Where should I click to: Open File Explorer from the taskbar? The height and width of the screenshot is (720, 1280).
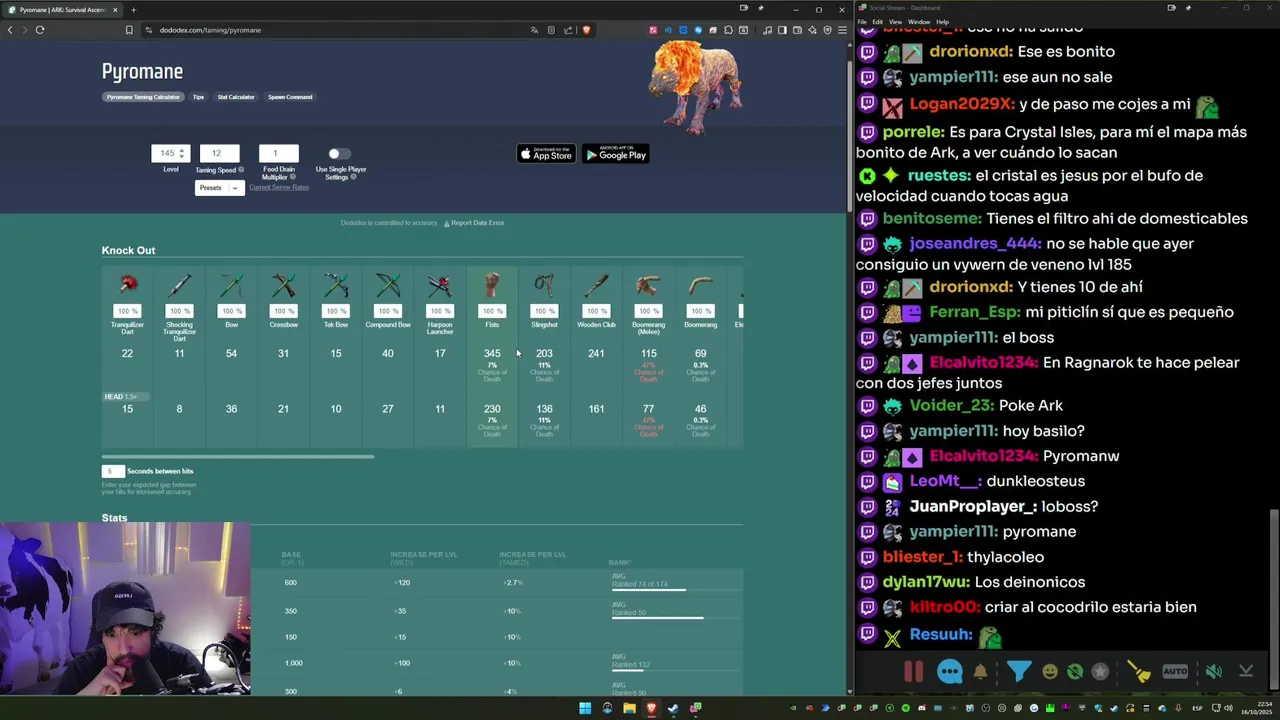629,708
